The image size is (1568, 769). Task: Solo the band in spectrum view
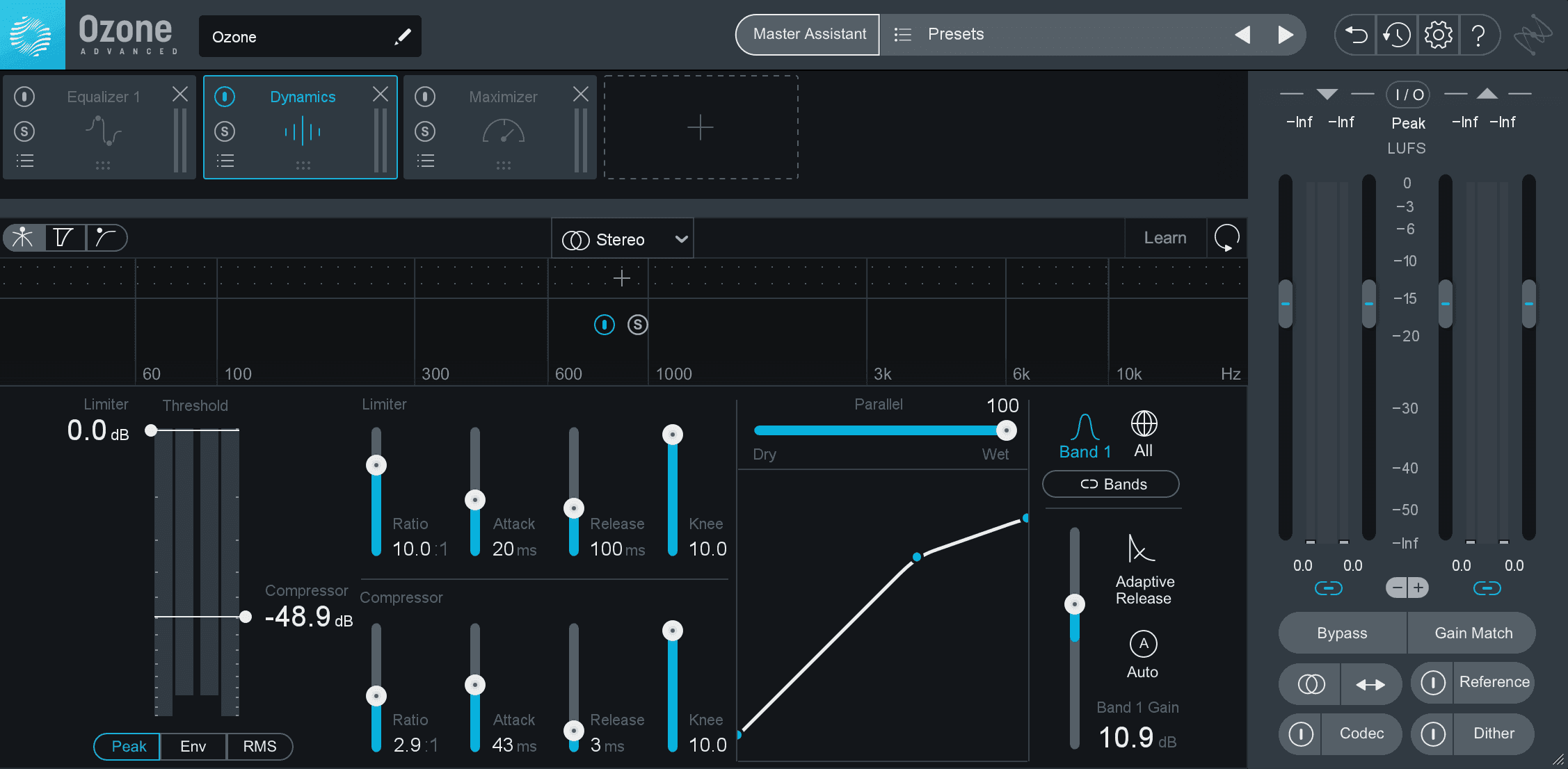coord(637,325)
